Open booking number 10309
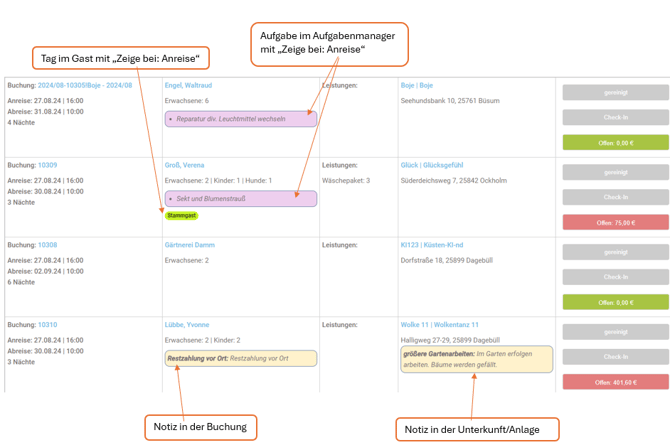670x445 pixels. (x=47, y=165)
